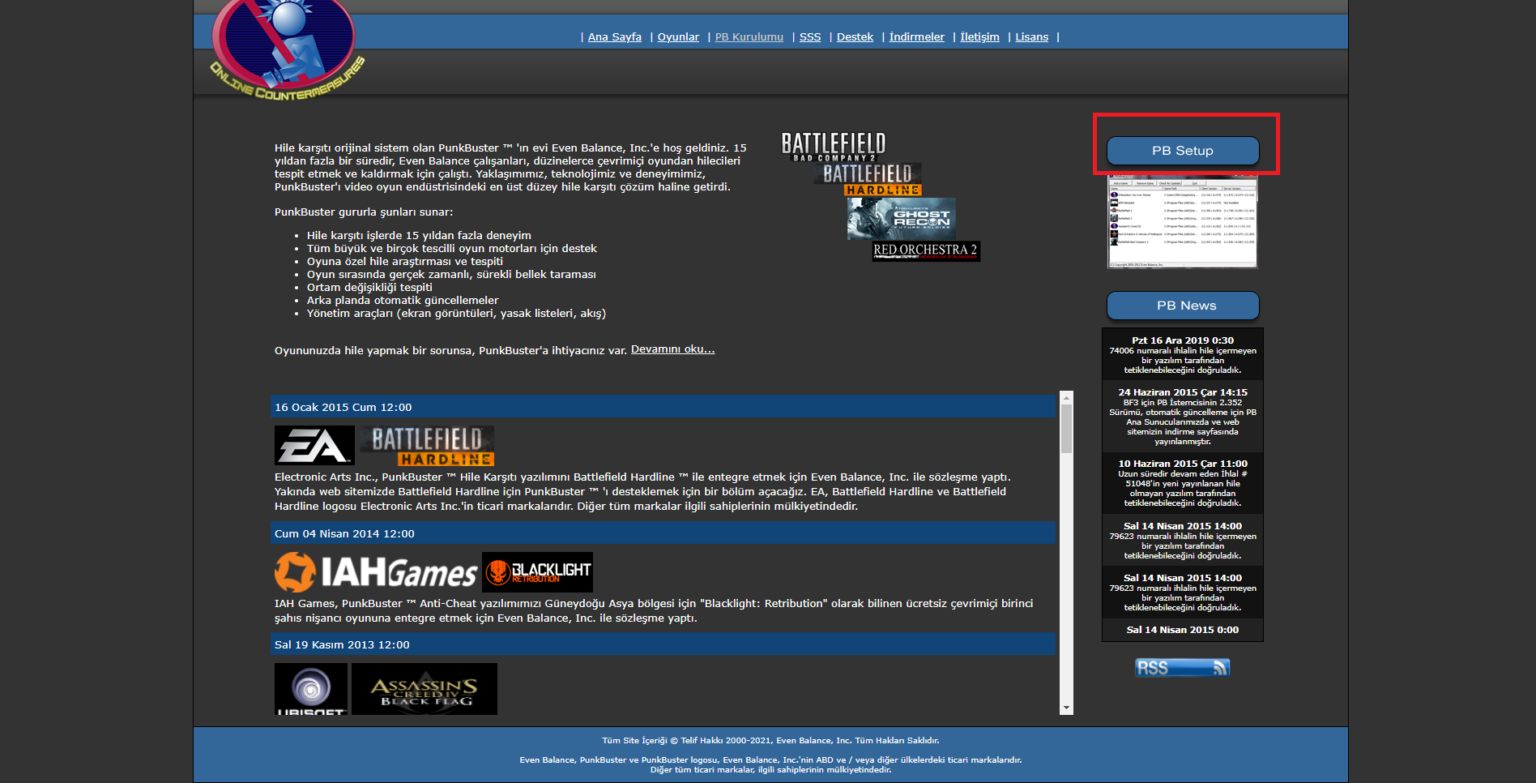Open PB News item 'Sal 14 Nisan 2015 0:00'
This screenshot has width=1536, height=783.
[1183, 629]
